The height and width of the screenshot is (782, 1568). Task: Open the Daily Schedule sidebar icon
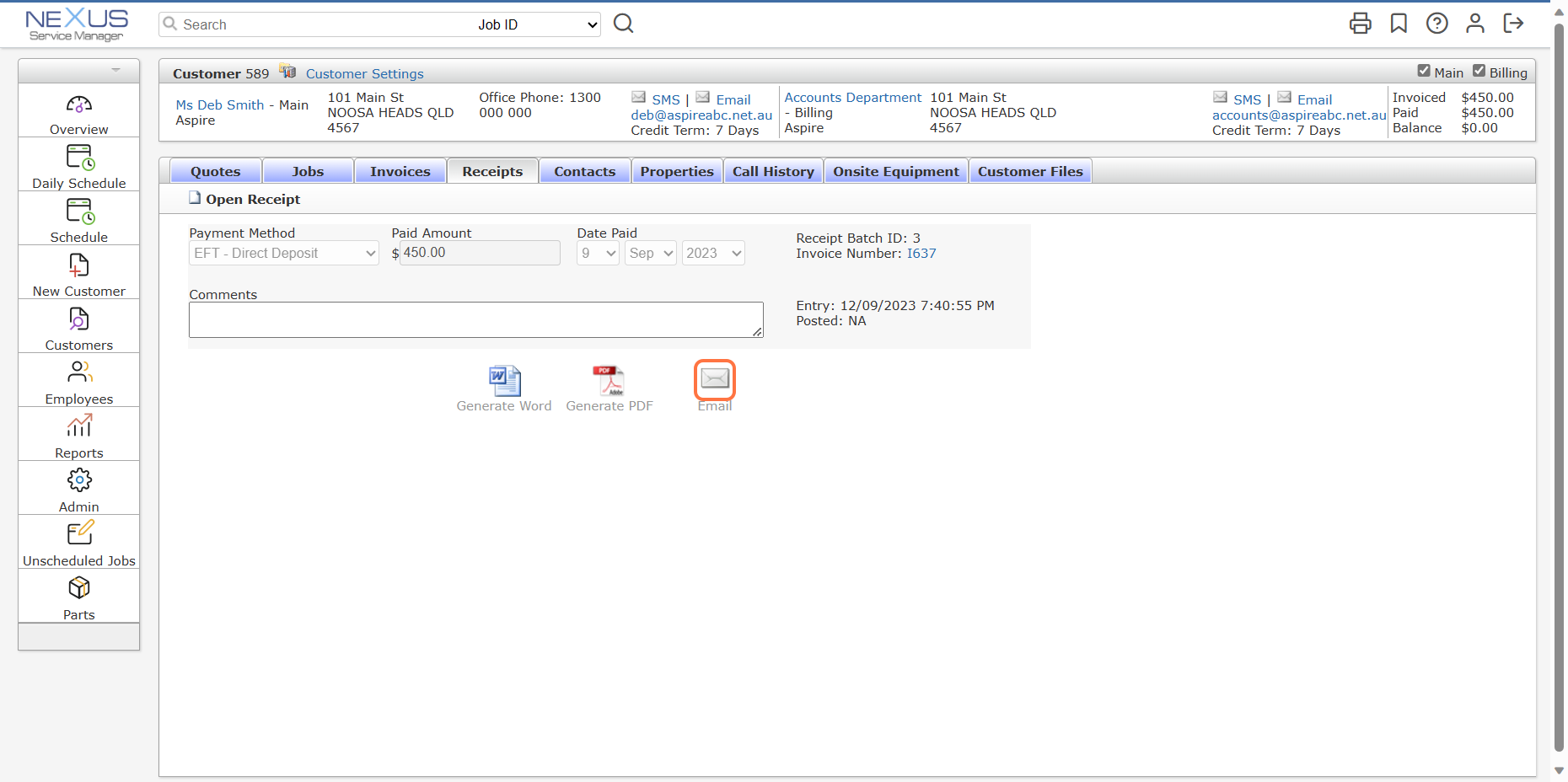(78, 158)
